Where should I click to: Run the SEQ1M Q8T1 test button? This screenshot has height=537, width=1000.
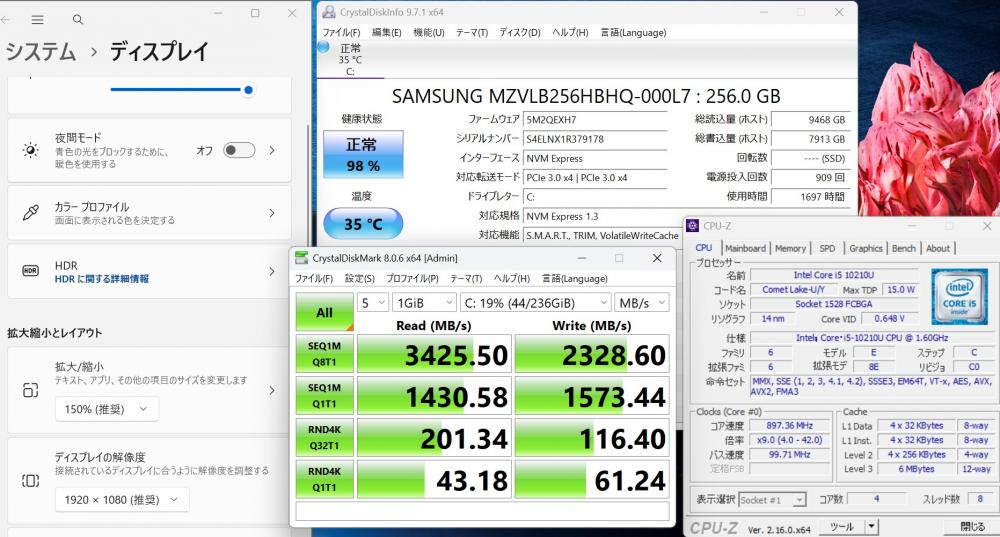tap(324, 354)
